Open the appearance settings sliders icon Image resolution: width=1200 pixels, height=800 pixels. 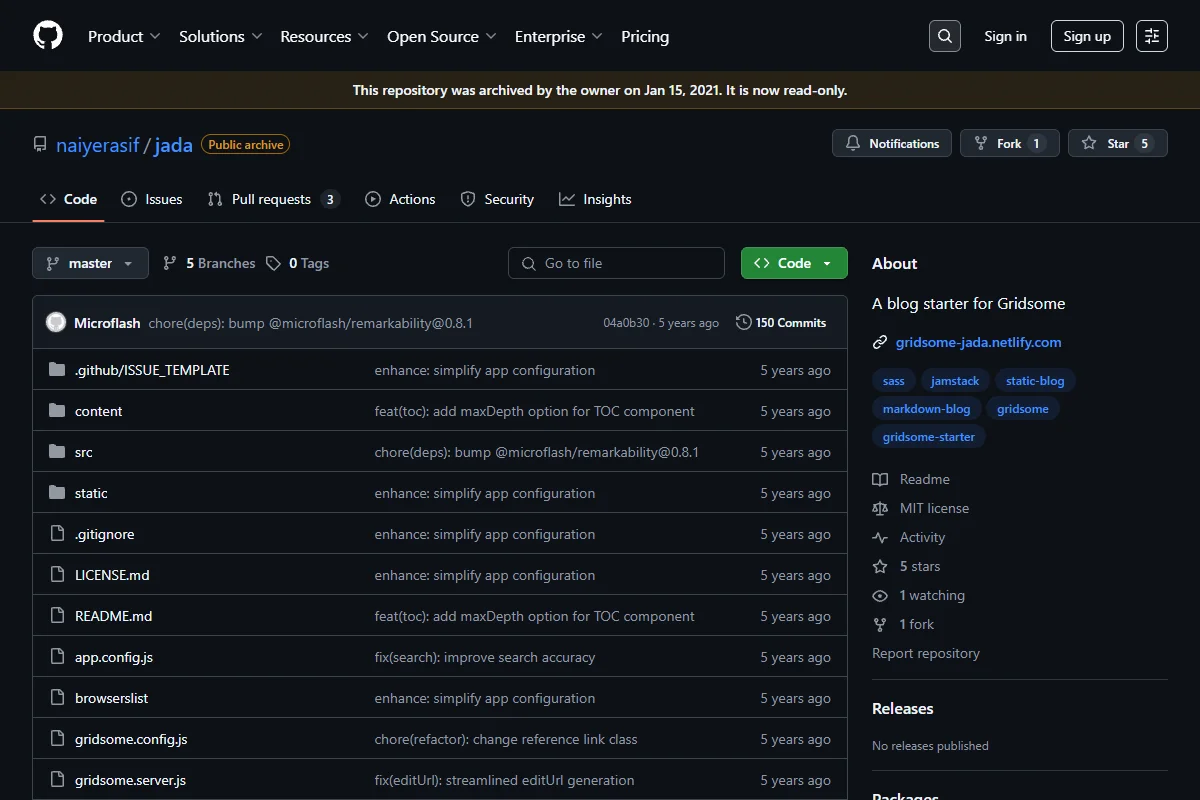click(1152, 36)
